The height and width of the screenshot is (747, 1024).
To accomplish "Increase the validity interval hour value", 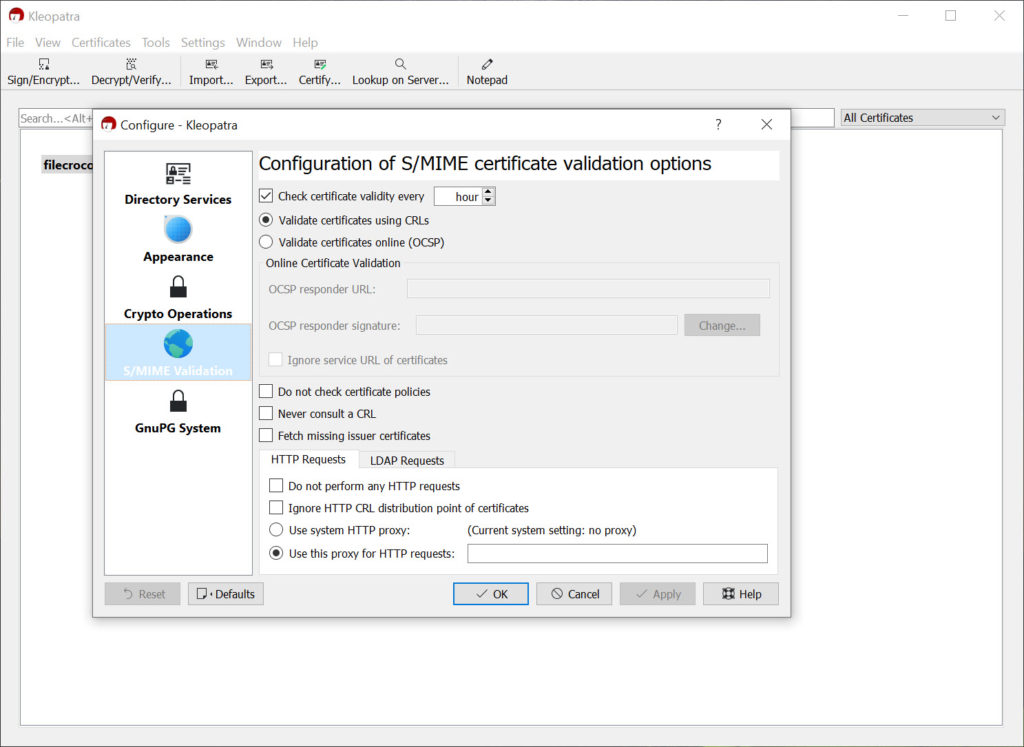I will pos(488,192).
